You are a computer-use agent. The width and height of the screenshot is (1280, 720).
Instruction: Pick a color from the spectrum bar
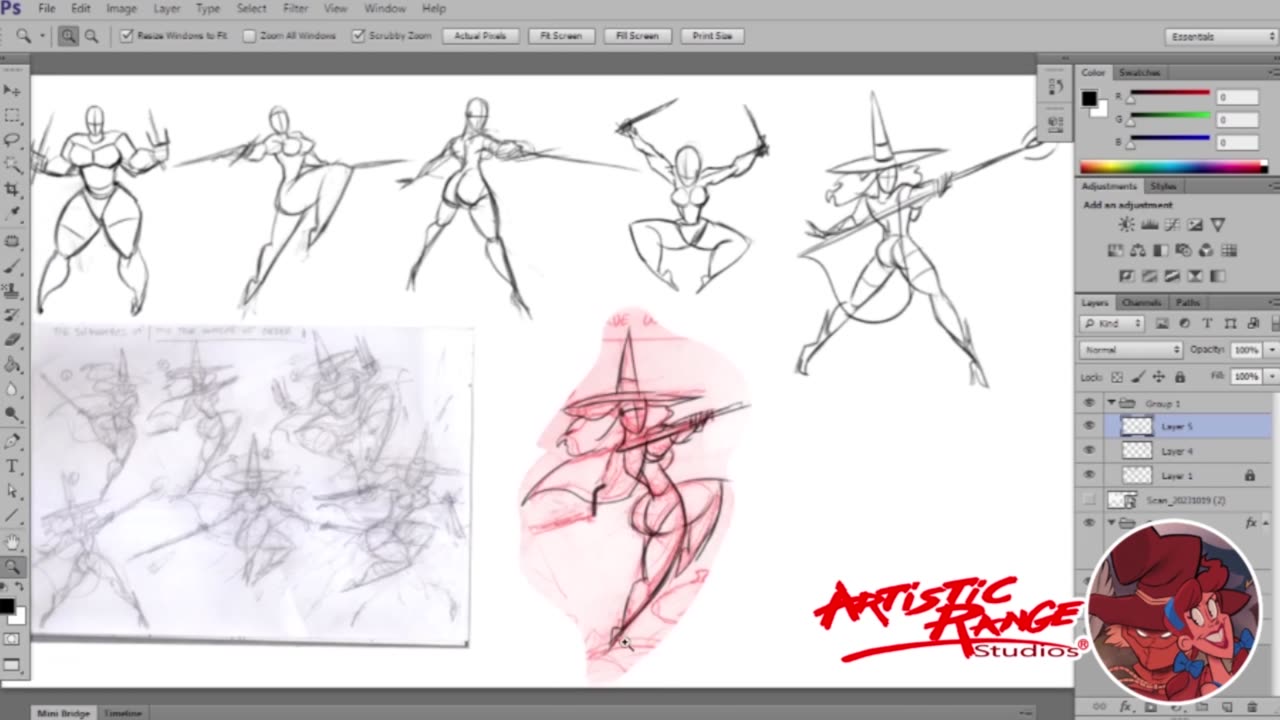coord(1173,167)
